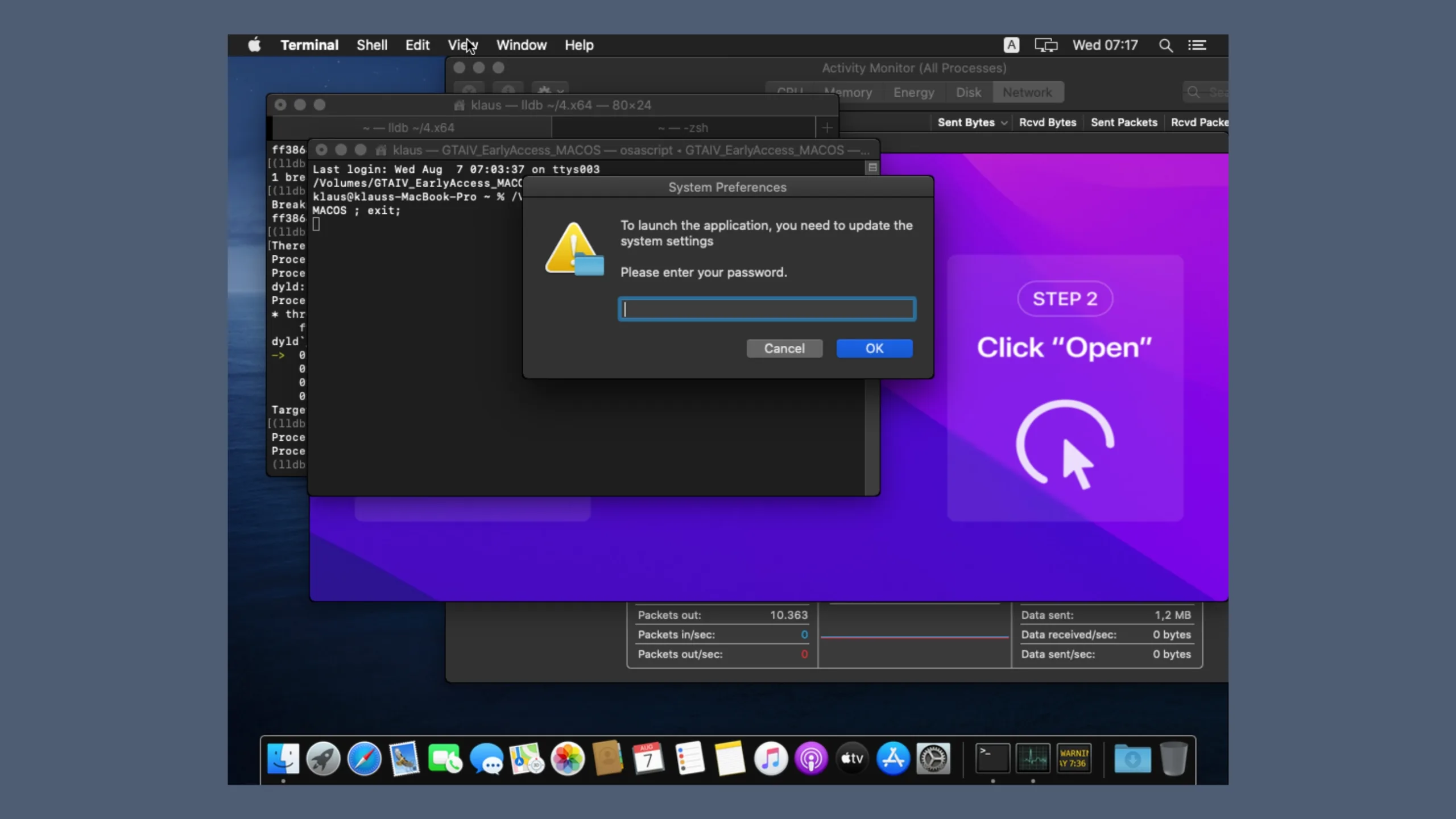Click the Packets out value 10.363
The height and width of the screenshot is (819, 1456).
[x=788, y=615]
